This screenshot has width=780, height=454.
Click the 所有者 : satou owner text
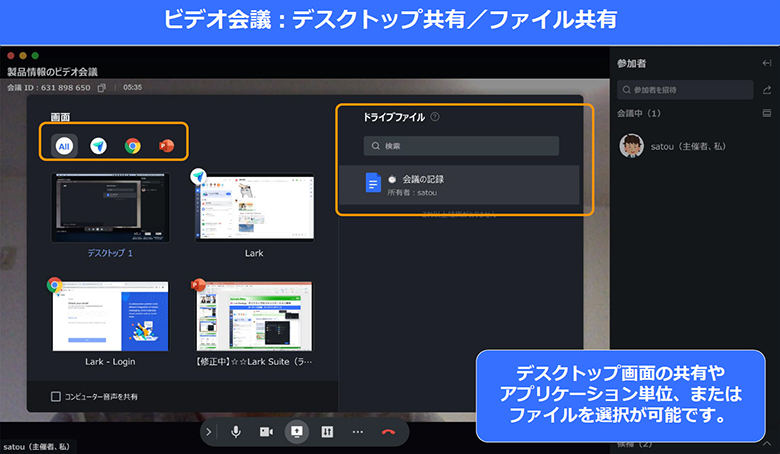click(412, 192)
